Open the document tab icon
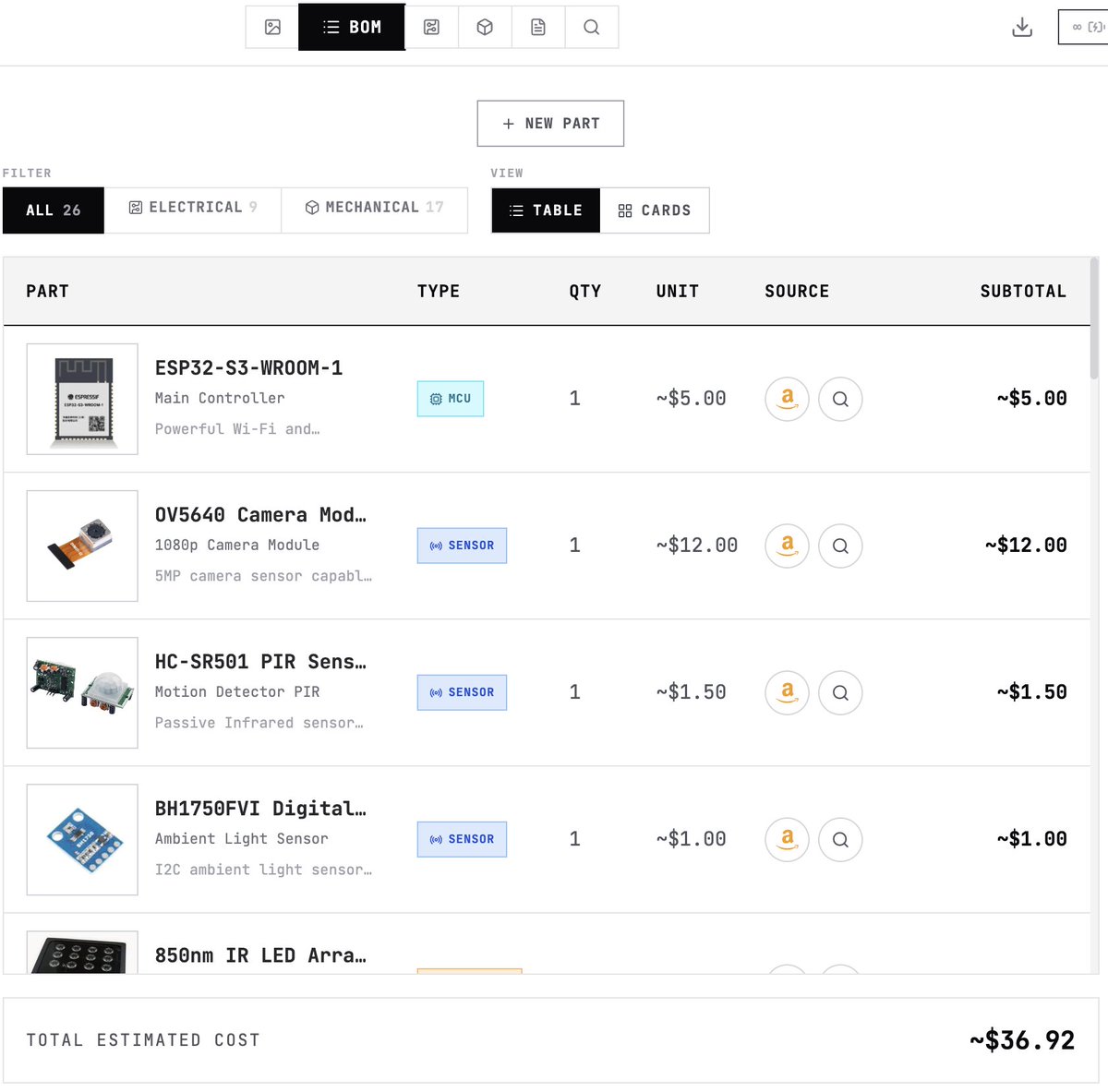The width and height of the screenshot is (1108, 1092). coord(538,27)
